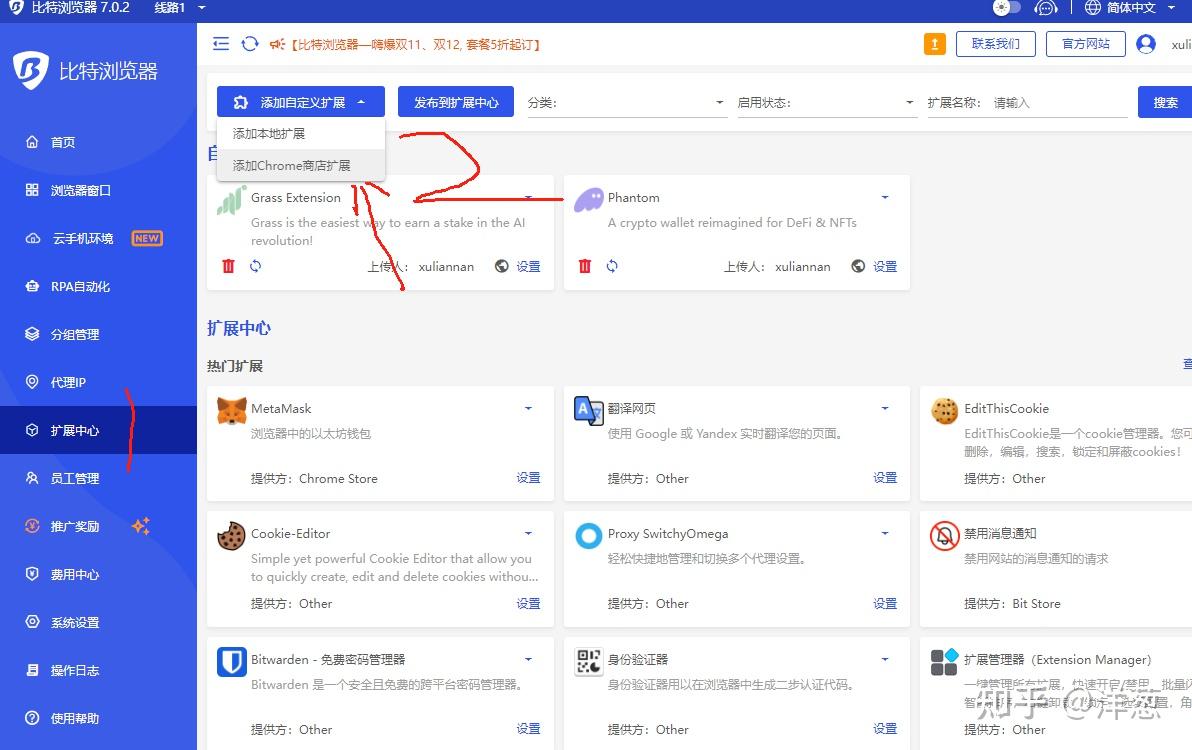The image size is (1192, 750).
Task: Toggle the light/dark theme switch
Action: click(1007, 8)
